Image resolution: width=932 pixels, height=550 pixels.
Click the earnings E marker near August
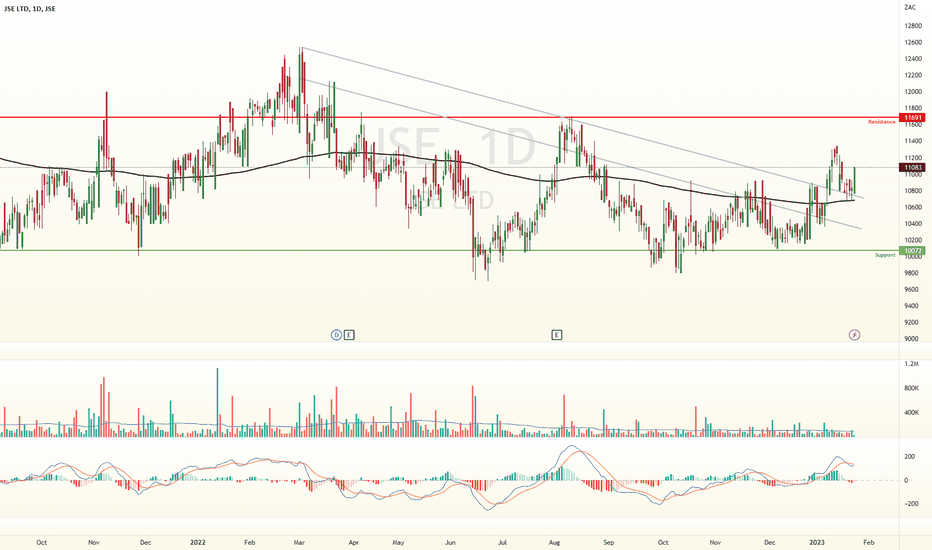556,335
